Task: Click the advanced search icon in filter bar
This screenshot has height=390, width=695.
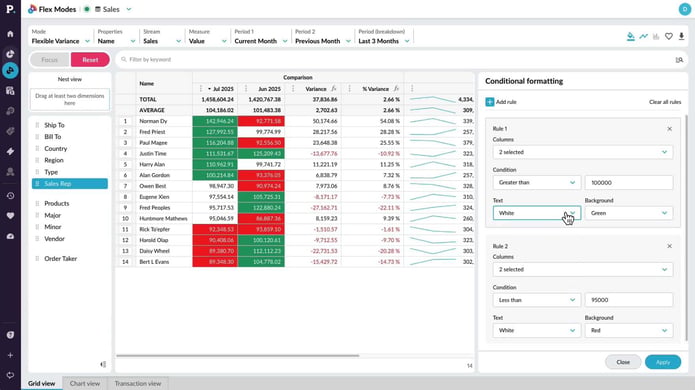Action: coord(679,60)
